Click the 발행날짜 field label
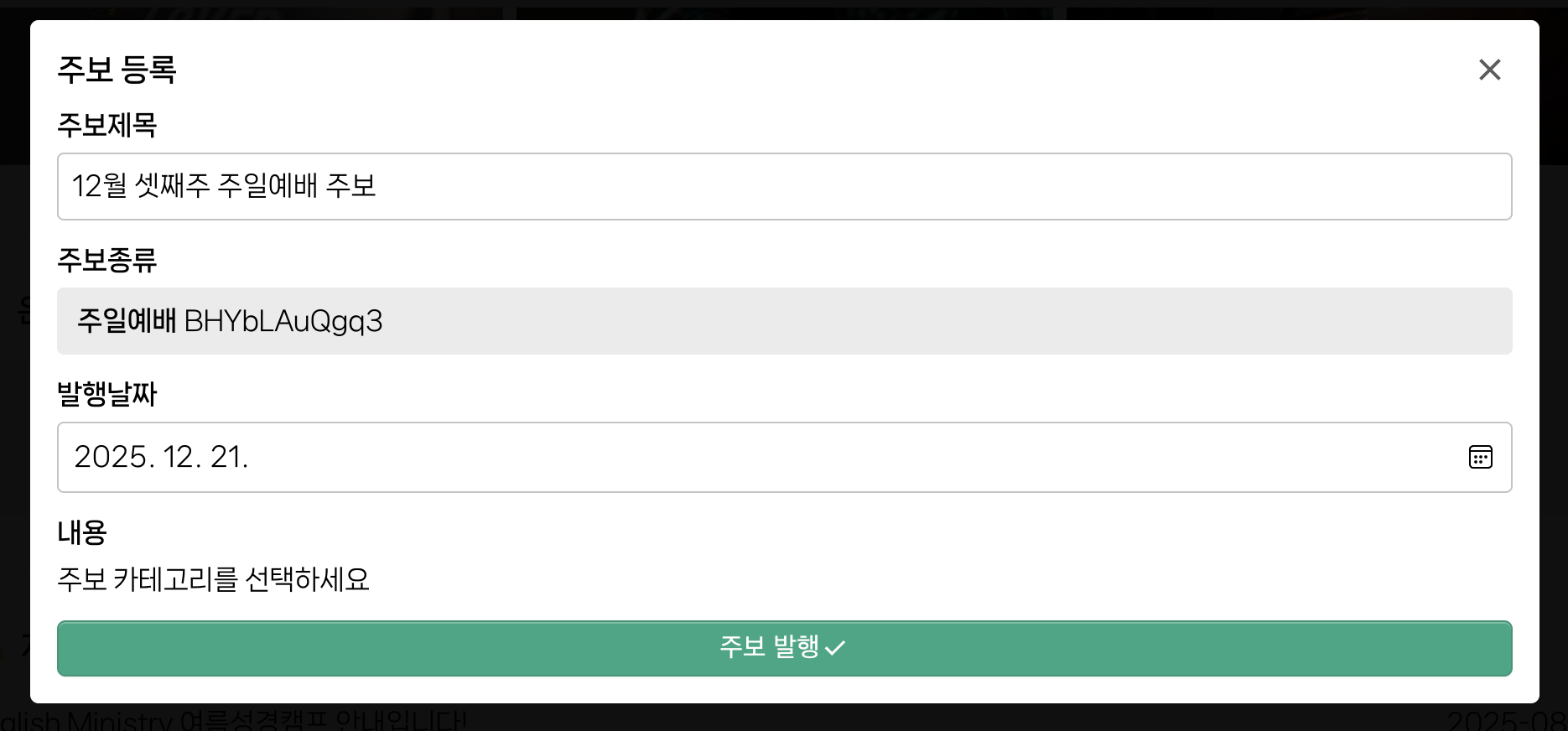The height and width of the screenshot is (731, 1568). coord(107,394)
